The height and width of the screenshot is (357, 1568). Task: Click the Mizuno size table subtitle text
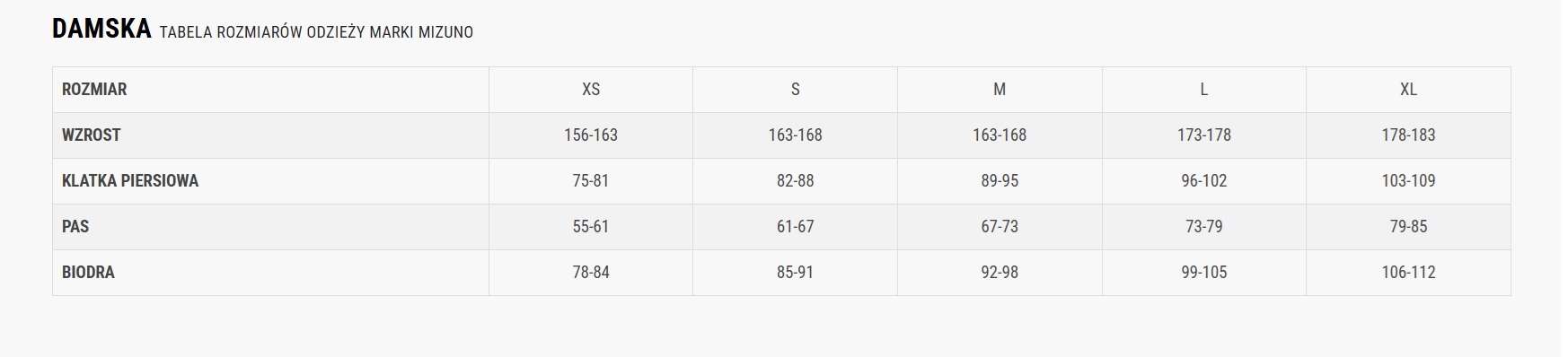pyautogui.click(x=316, y=32)
